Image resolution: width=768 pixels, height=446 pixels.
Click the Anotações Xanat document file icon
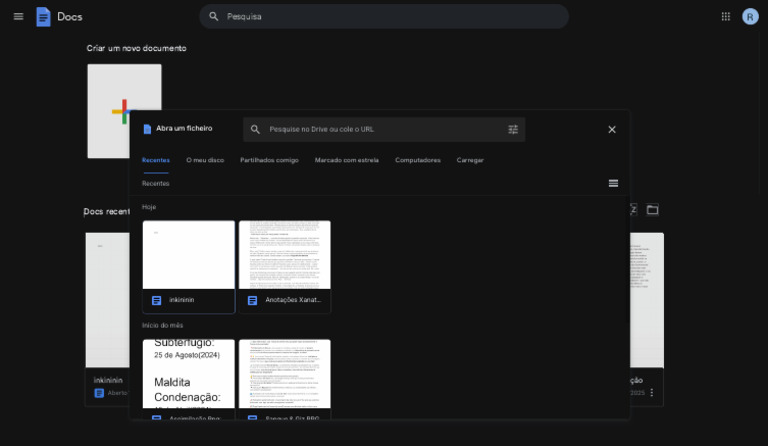pyautogui.click(x=252, y=301)
